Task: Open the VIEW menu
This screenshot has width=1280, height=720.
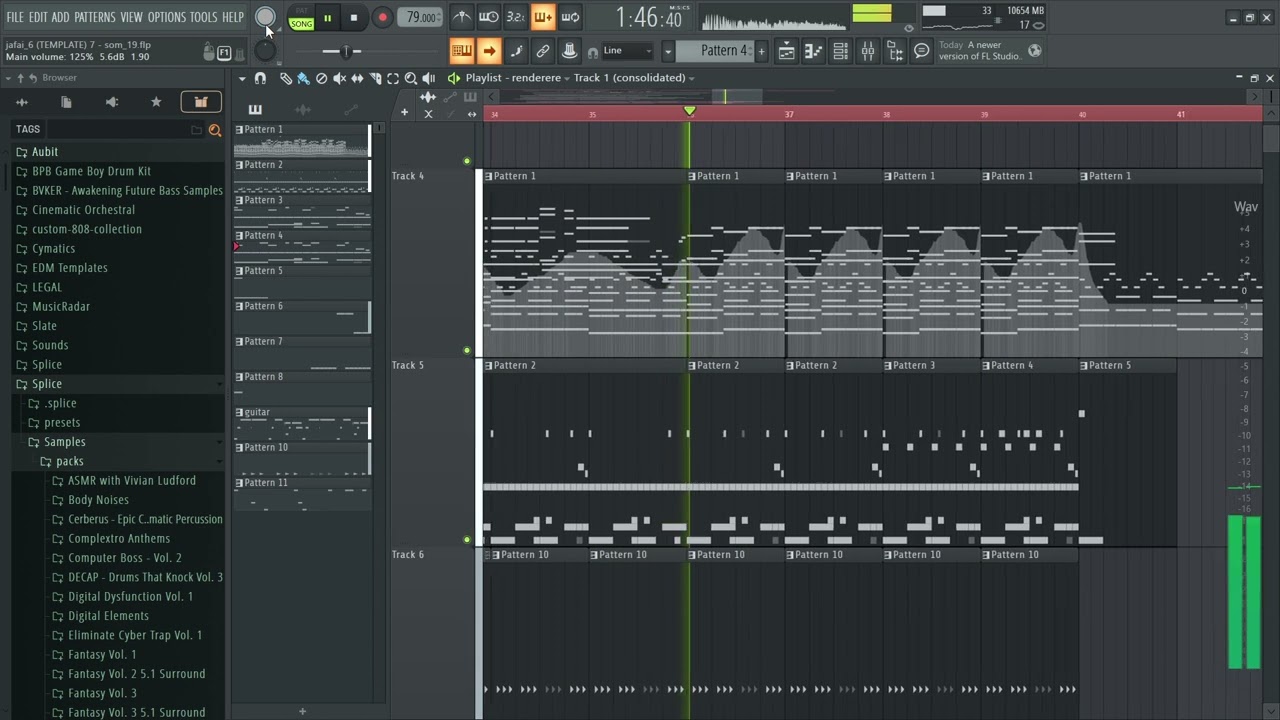Action: (131, 17)
